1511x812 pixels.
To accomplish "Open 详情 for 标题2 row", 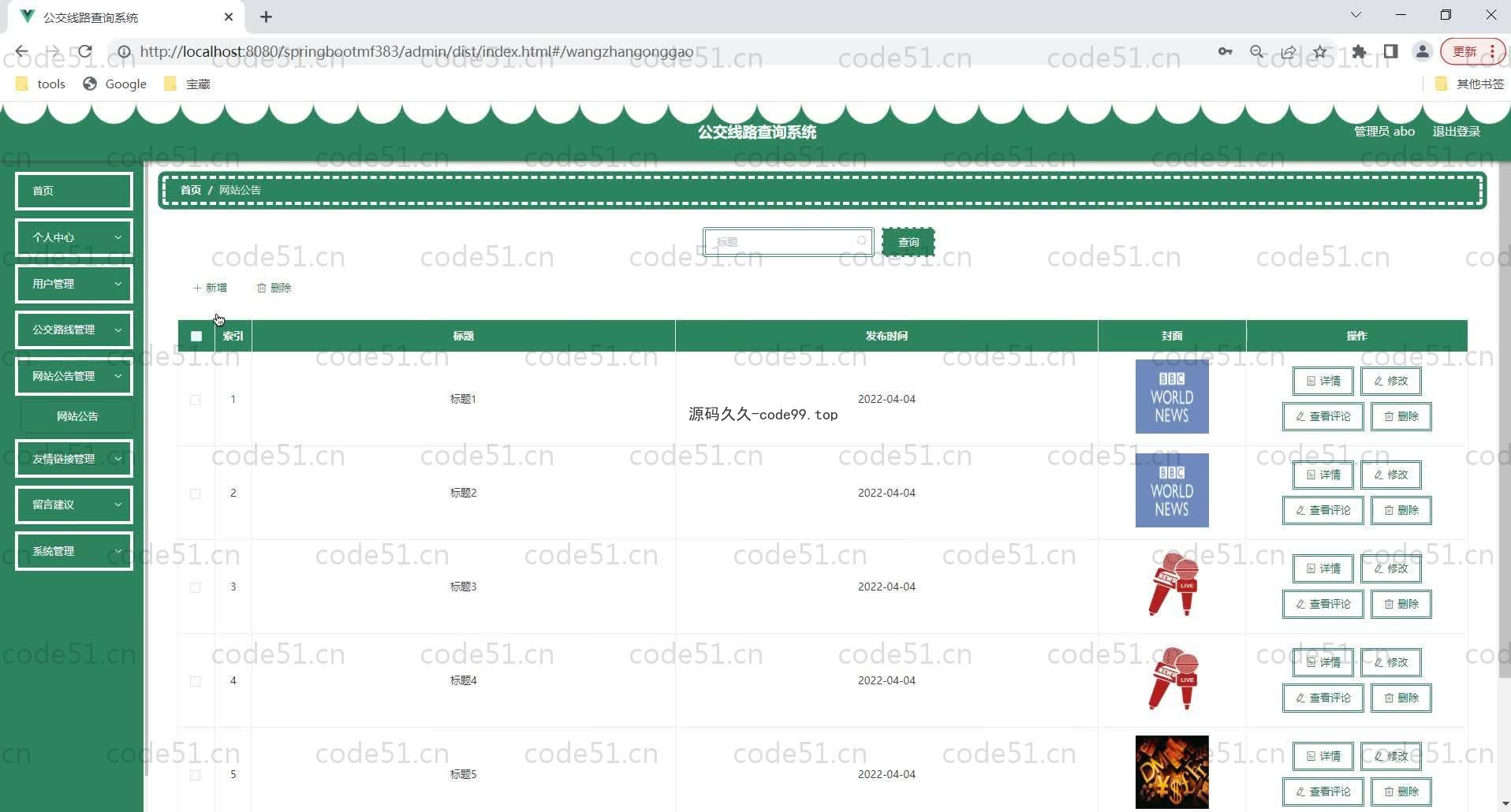I will coord(1323,475).
